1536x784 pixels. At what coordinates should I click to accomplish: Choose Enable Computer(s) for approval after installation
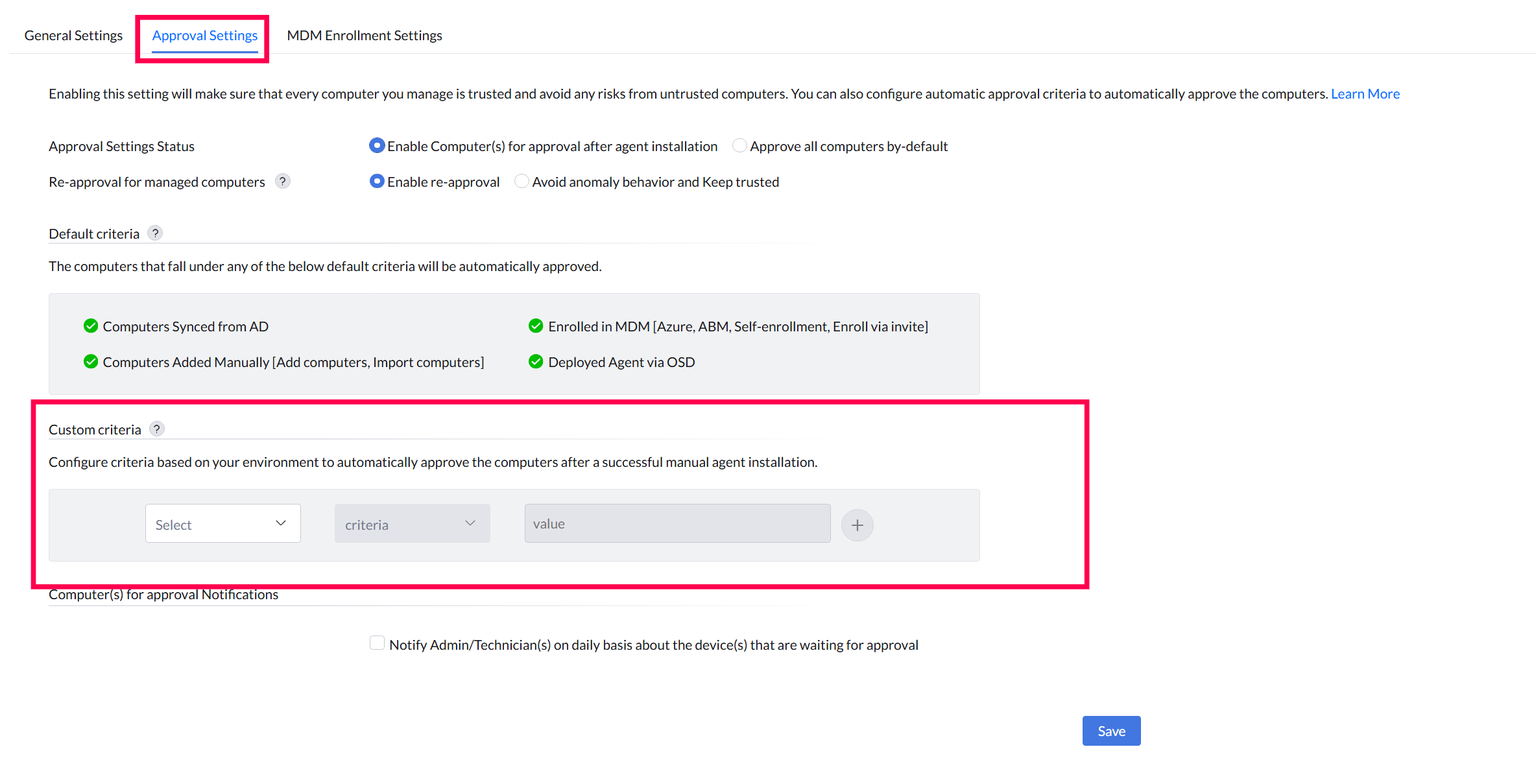[377, 146]
